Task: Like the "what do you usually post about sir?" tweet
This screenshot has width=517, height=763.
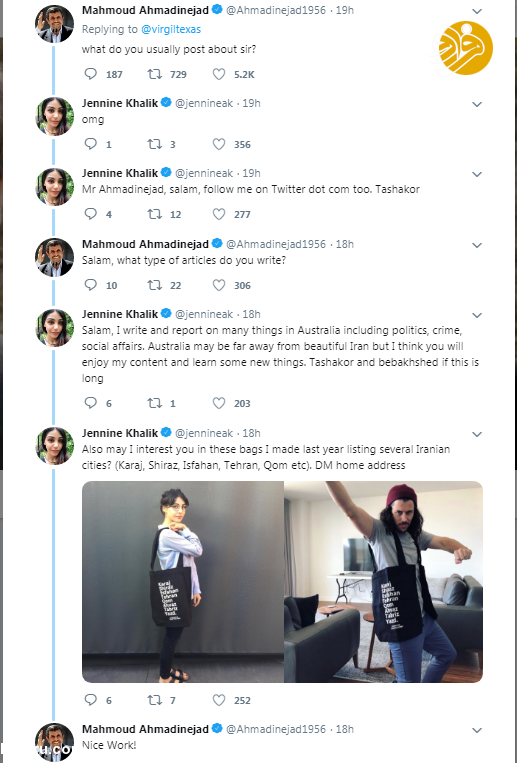Action: (x=219, y=74)
